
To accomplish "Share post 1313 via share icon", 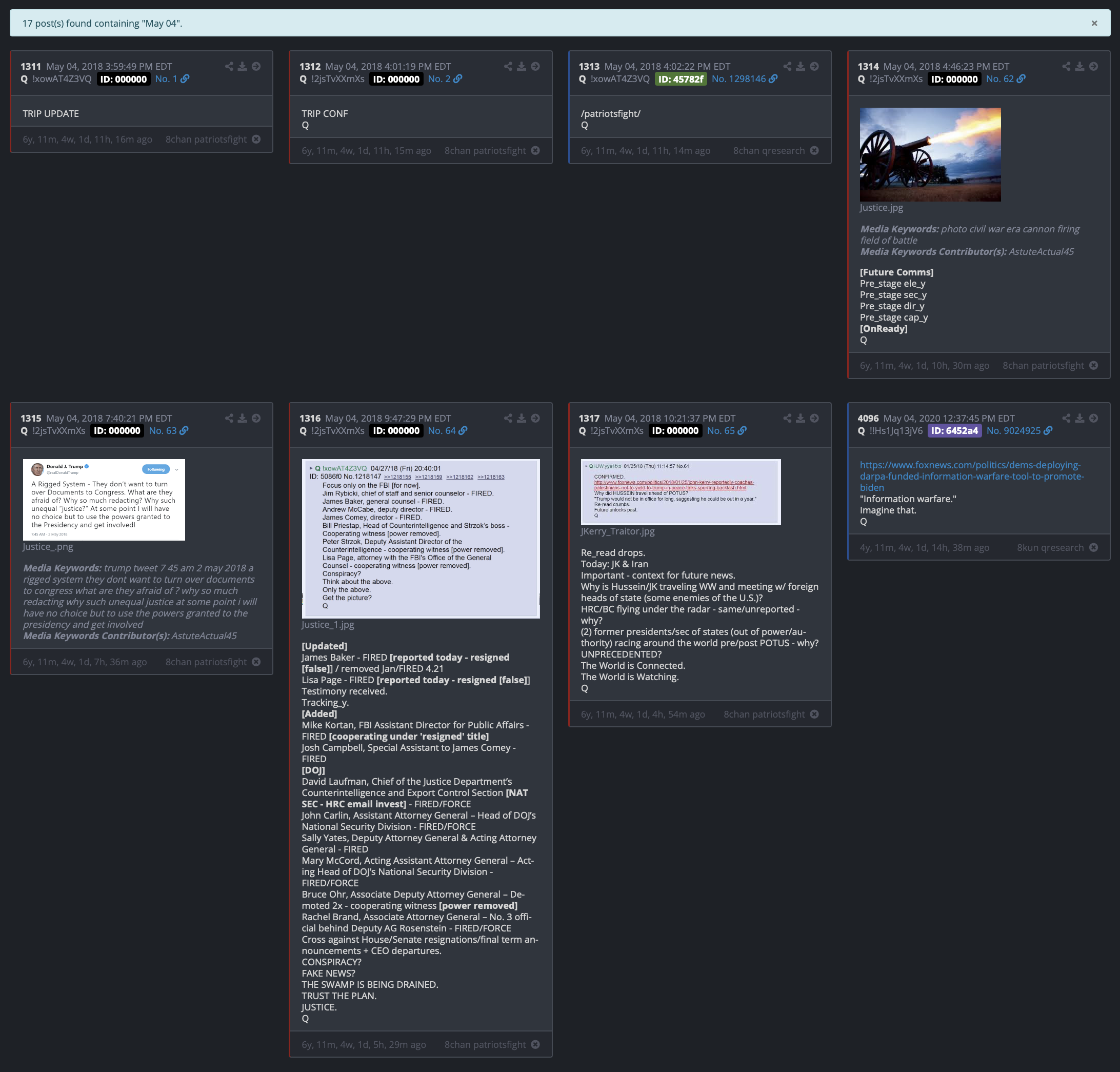I will pos(787,66).
